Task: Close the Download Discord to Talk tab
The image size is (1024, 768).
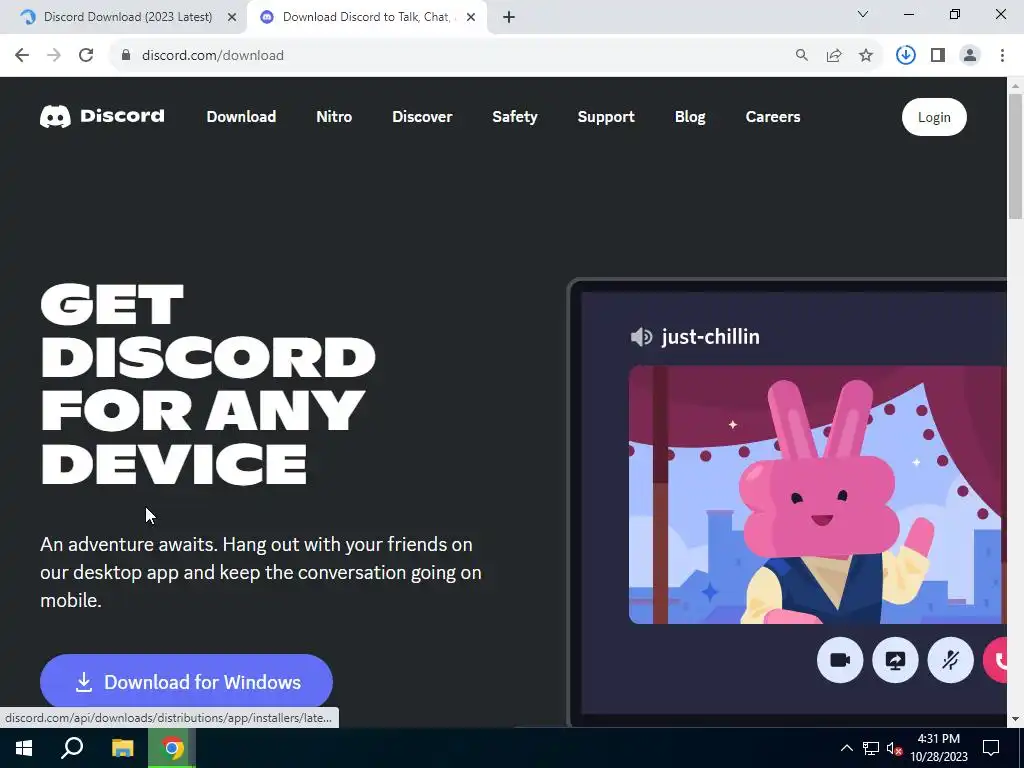Action: [471, 17]
